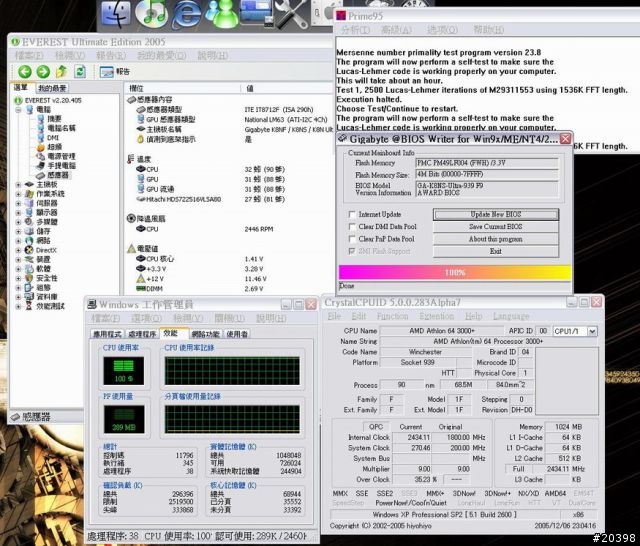This screenshot has width=640, height=546.
Task: Click the Save Current BIOS button
Action: tap(496, 226)
